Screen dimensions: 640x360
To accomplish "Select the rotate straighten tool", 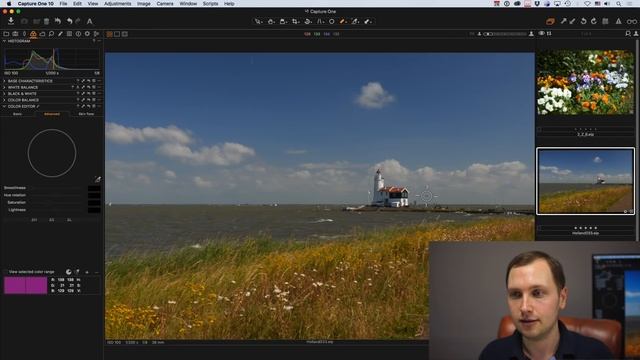I will [308, 21].
